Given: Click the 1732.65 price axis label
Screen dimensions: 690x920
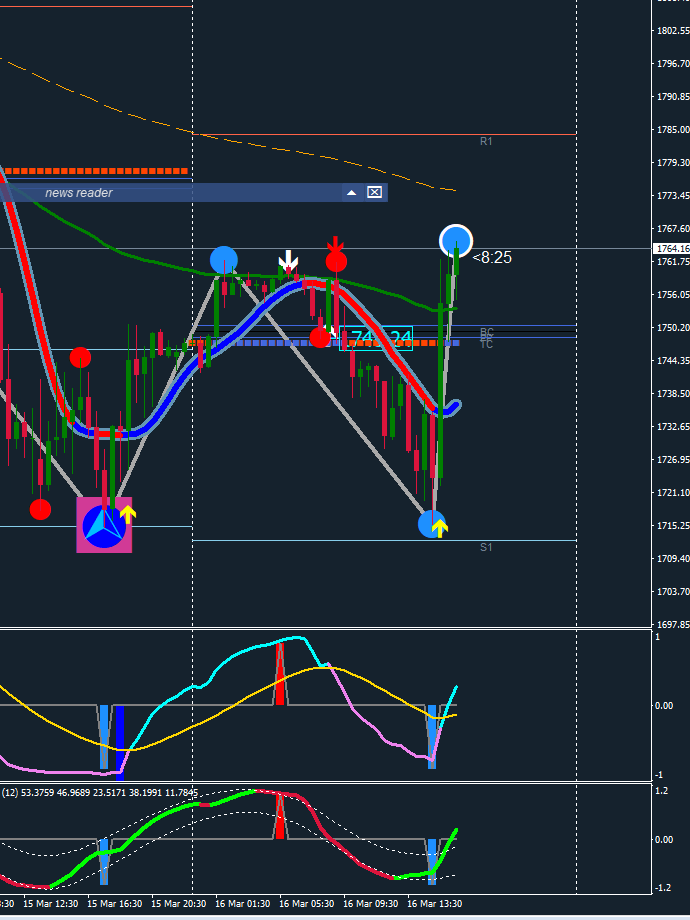Looking at the screenshot, I should point(674,427).
